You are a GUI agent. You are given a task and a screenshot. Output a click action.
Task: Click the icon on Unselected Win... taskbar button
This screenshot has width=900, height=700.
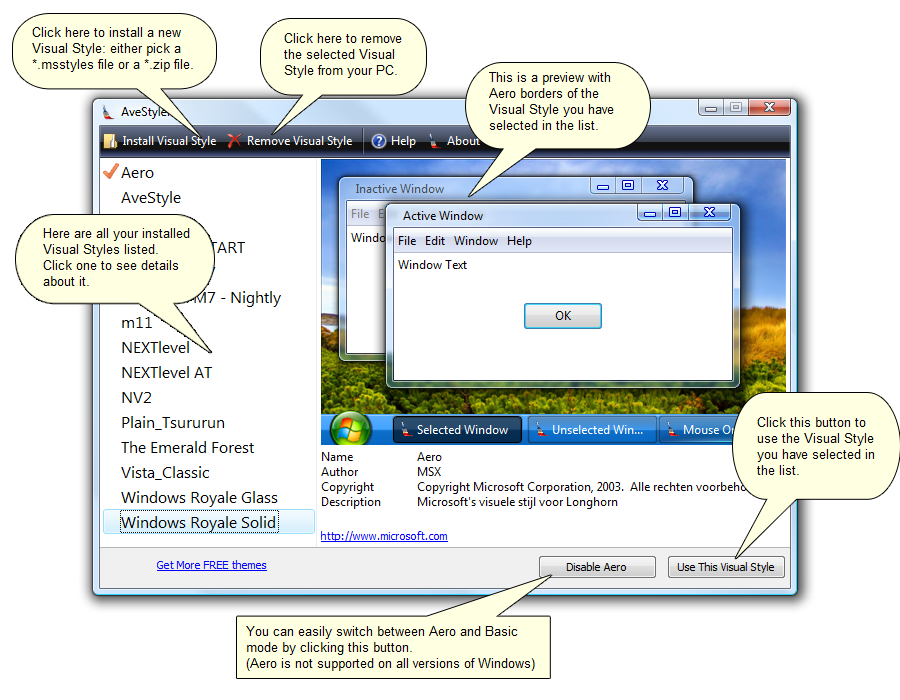tap(541, 429)
